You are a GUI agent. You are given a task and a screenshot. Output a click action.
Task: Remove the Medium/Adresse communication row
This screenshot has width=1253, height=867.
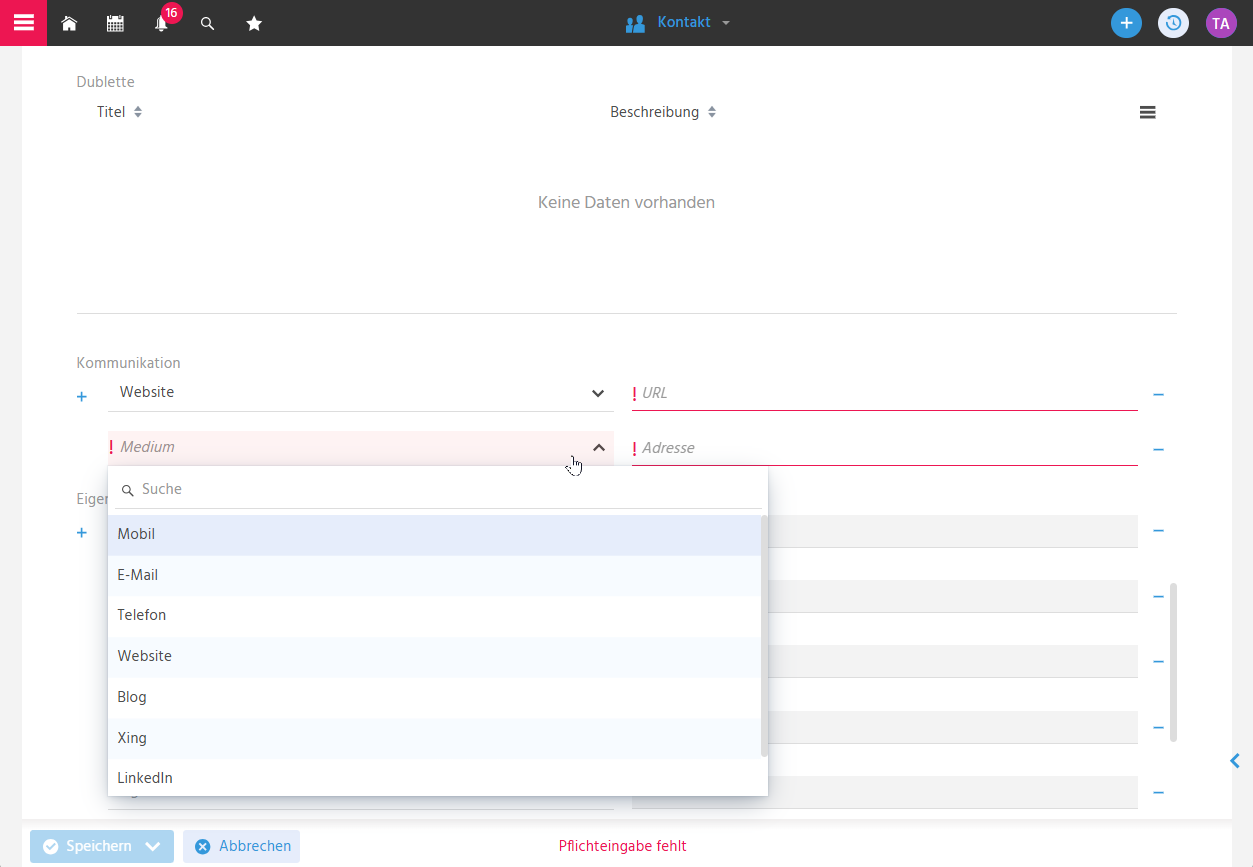pos(1158,450)
